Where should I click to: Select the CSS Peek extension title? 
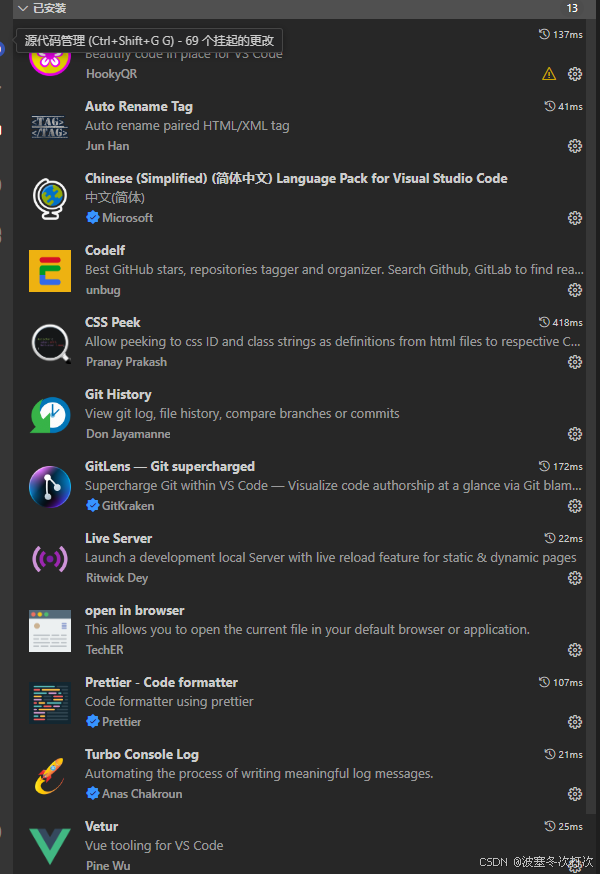[113, 322]
